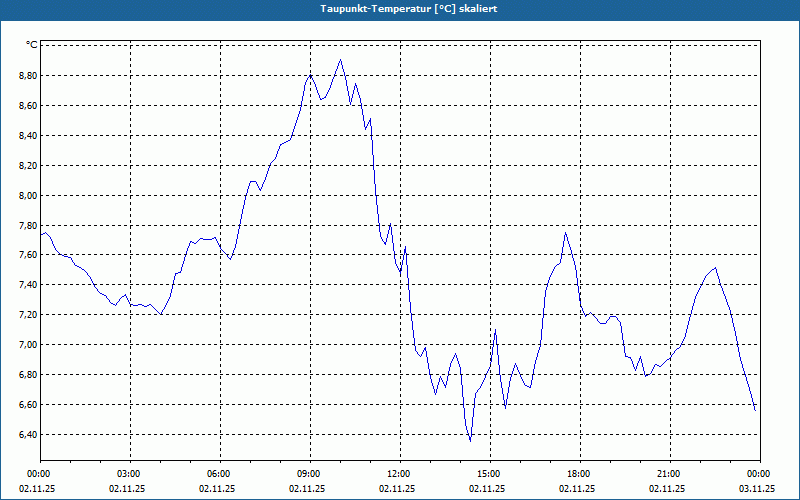Click the curve peak near 17:30
Viewport: 800px width, 500px height.
coord(565,233)
